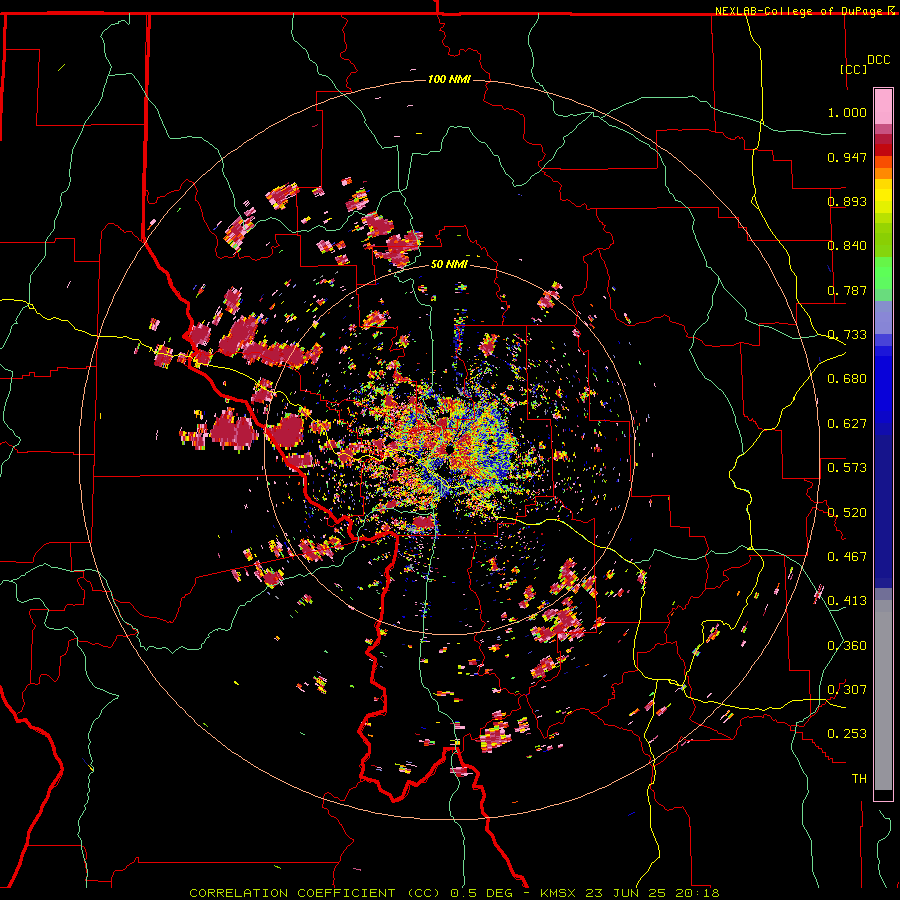This screenshot has width=900, height=900.
Task: Click the 0.840 scale value
Action: coord(847,246)
